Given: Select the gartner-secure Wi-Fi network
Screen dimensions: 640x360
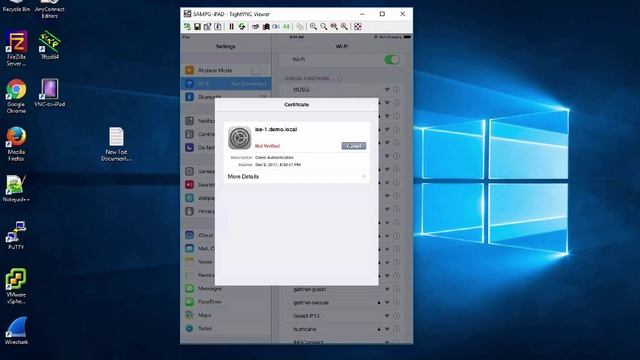Looking at the screenshot, I should click(x=342, y=302).
